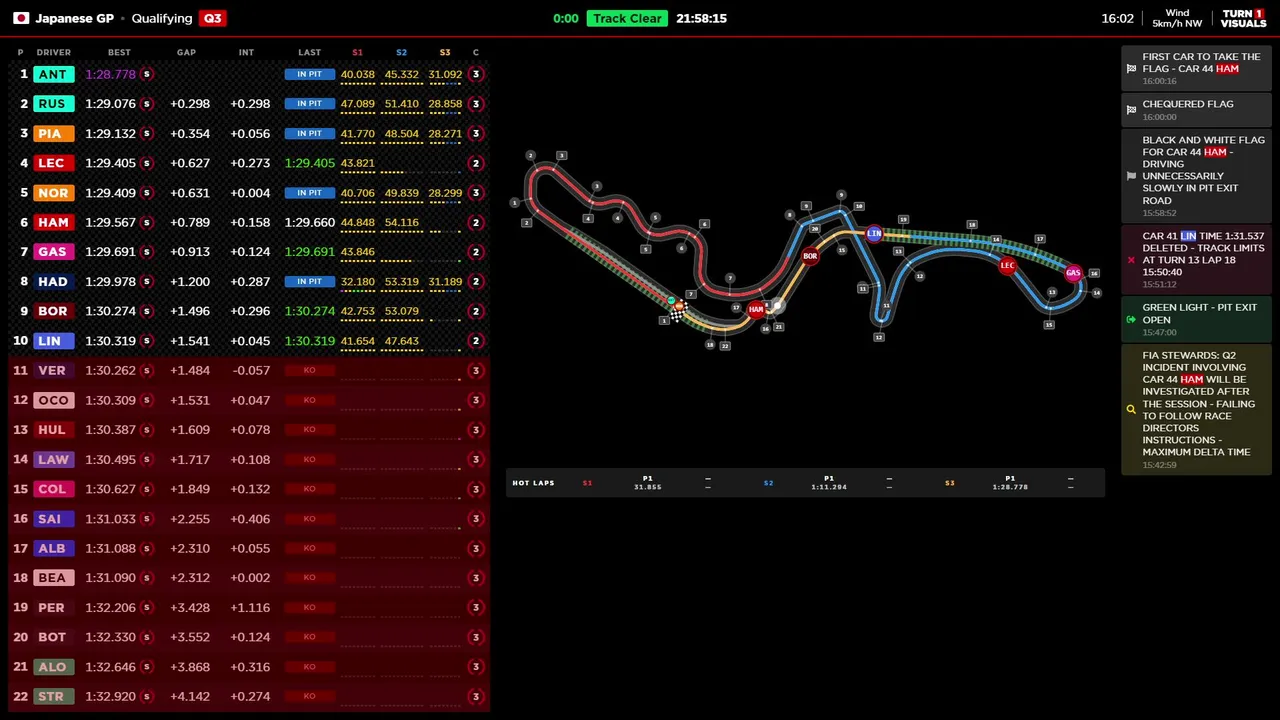Click the -0.057 interval for VER
This screenshot has width=1280, height=720.
point(250,370)
